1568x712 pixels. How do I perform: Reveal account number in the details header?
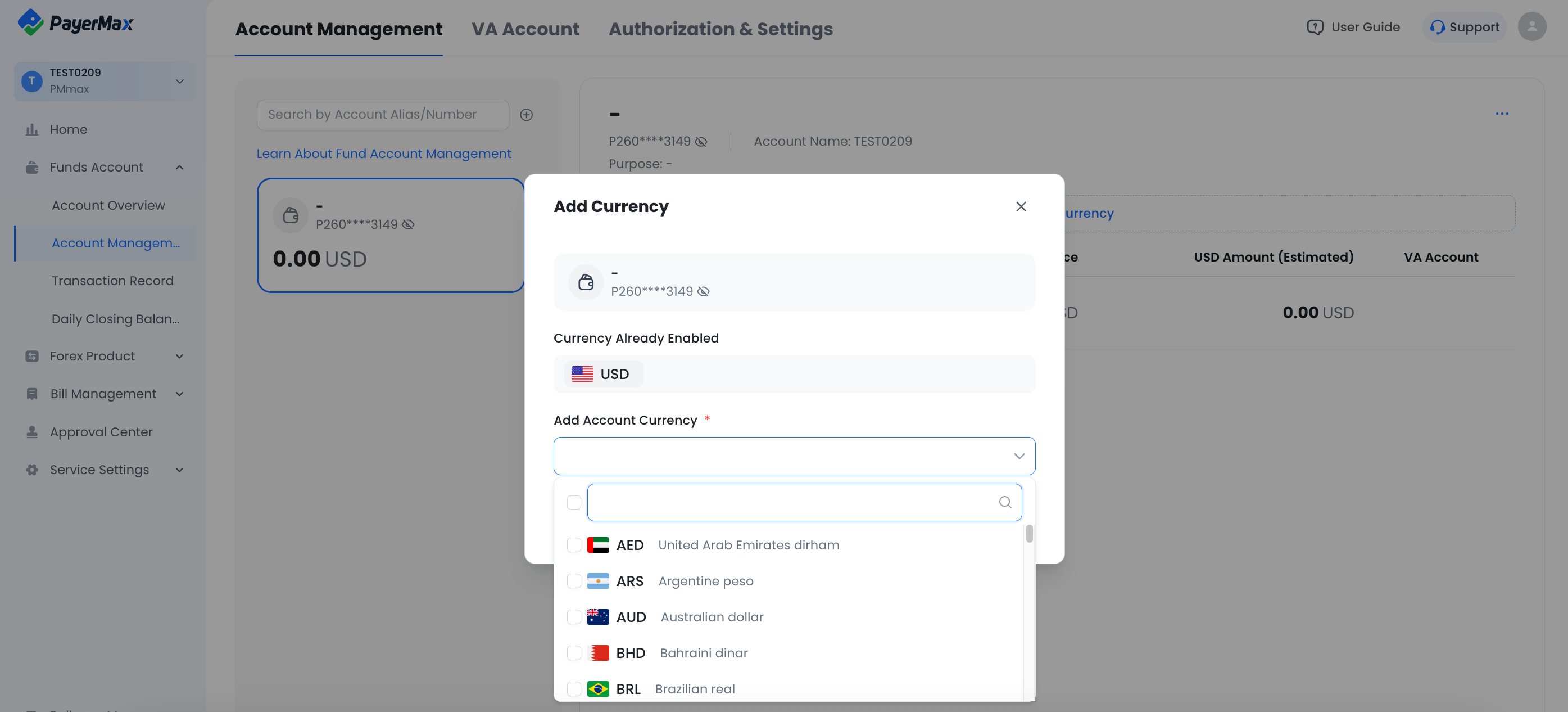pos(701,142)
